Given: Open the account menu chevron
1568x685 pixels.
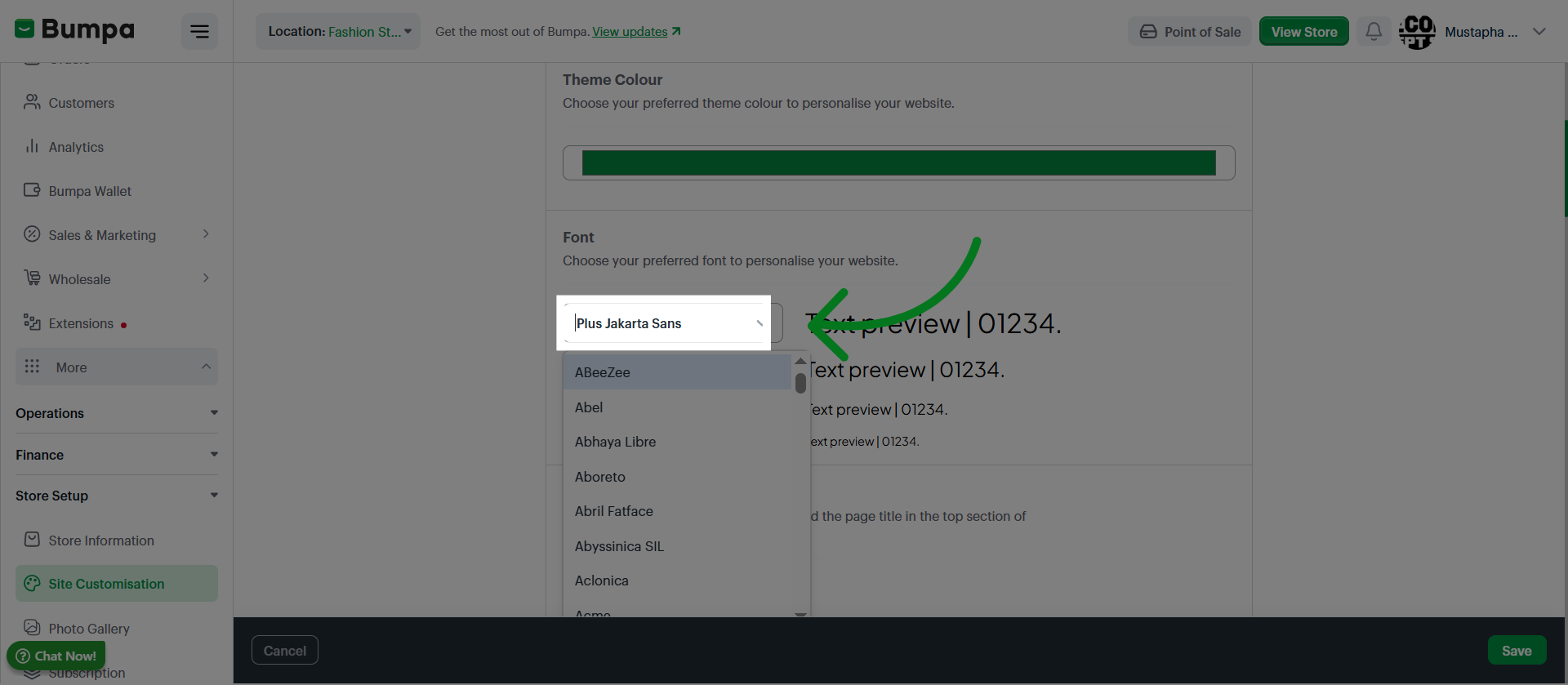Looking at the screenshot, I should 1539,32.
